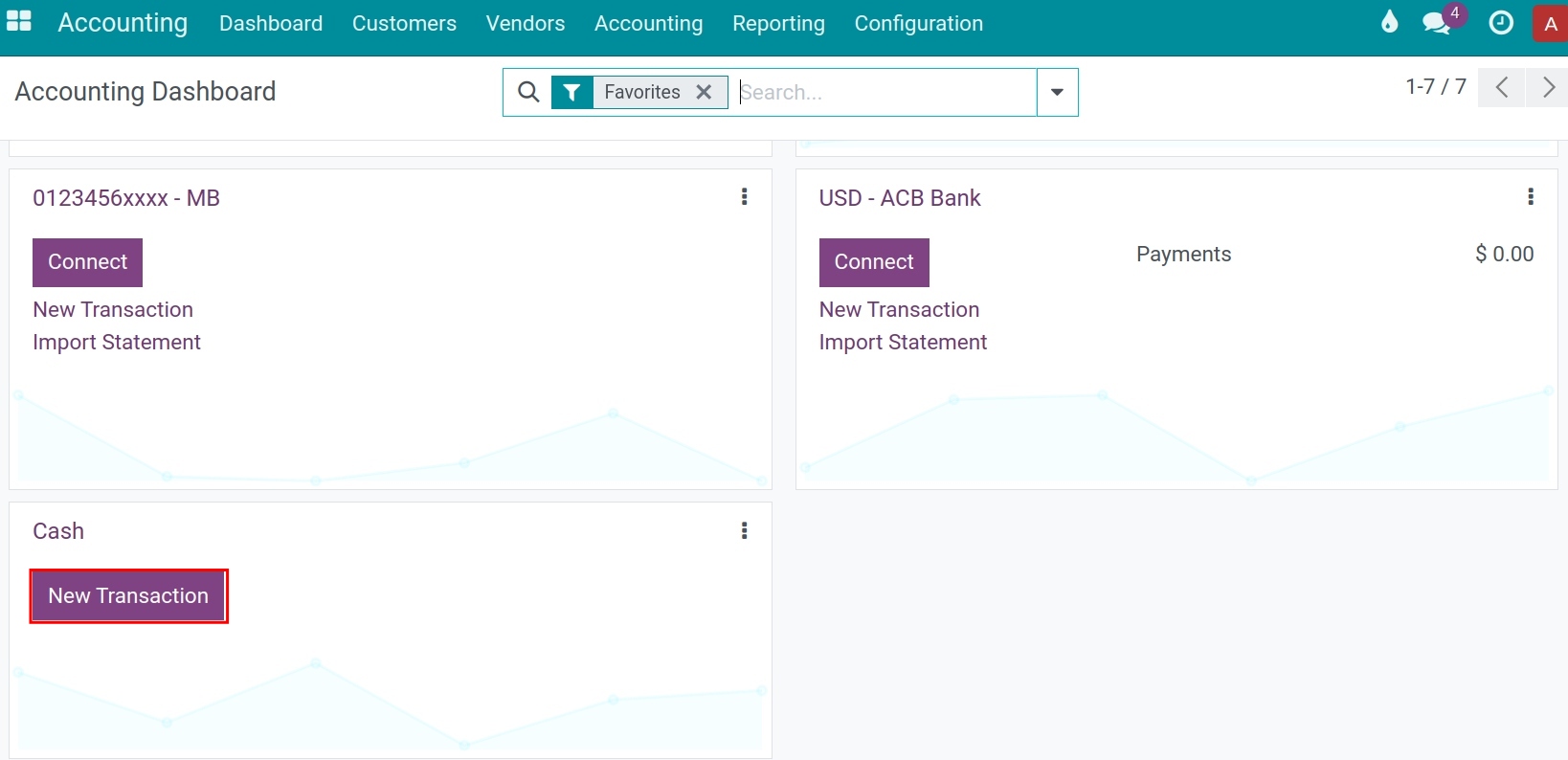Click the Favorites filter label
Screen dimensions: 1568x760
(642, 92)
